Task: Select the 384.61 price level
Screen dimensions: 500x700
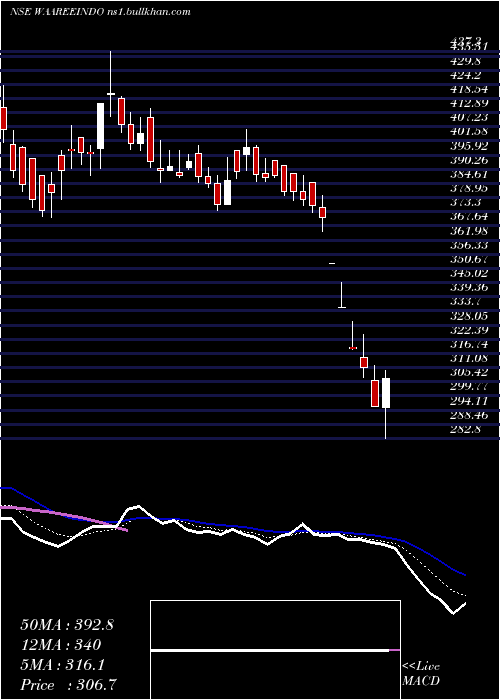Action: (x=471, y=174)
